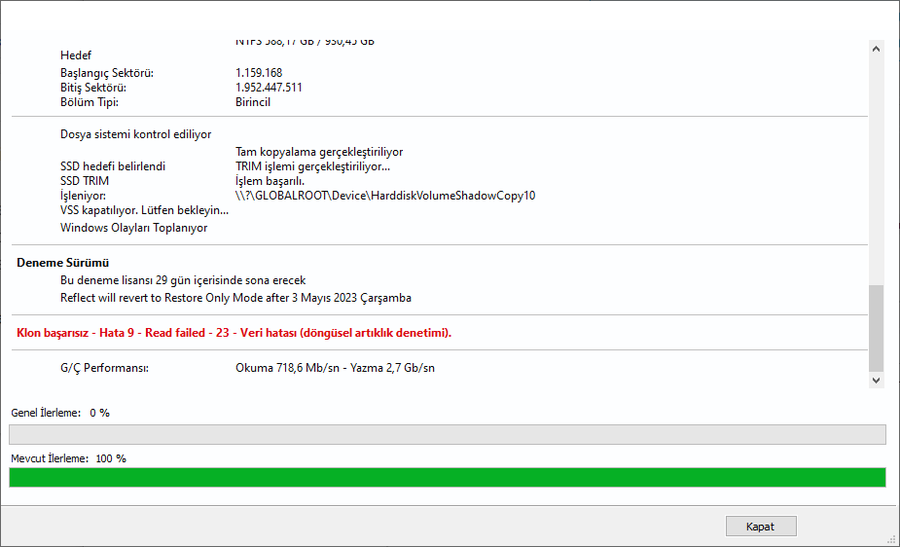
Task: Click the 'Genel İlerleme: 0 %' label
Action: coord(60,413)
